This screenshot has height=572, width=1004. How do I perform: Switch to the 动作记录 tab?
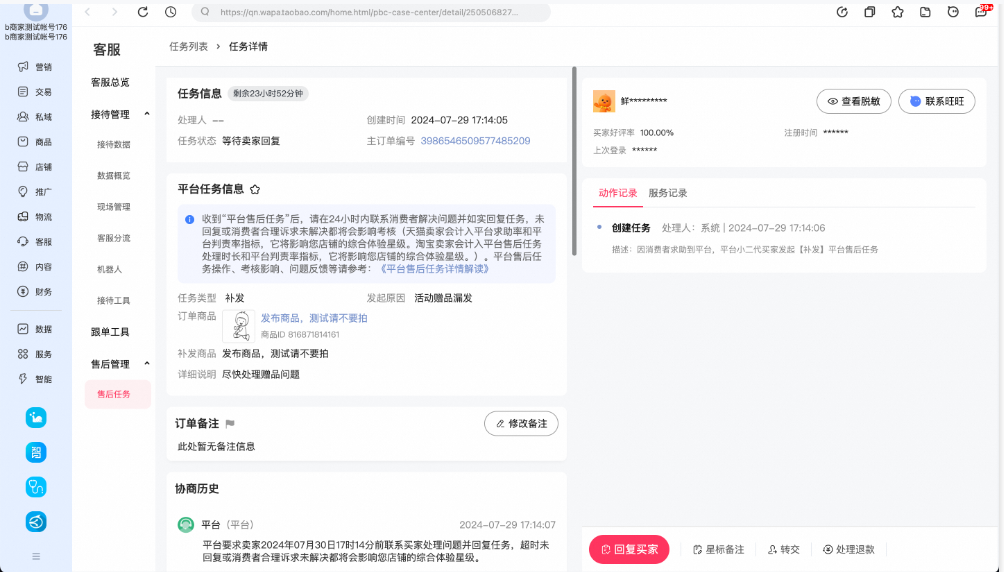click(617, 193)
